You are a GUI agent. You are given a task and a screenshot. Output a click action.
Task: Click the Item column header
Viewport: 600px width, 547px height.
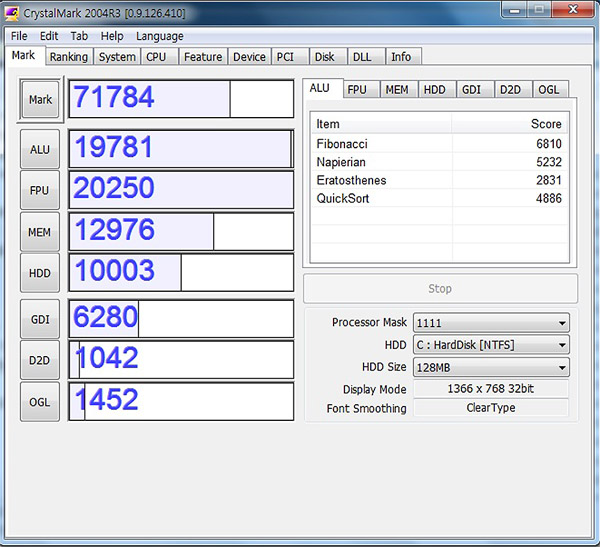pos(382,124)
